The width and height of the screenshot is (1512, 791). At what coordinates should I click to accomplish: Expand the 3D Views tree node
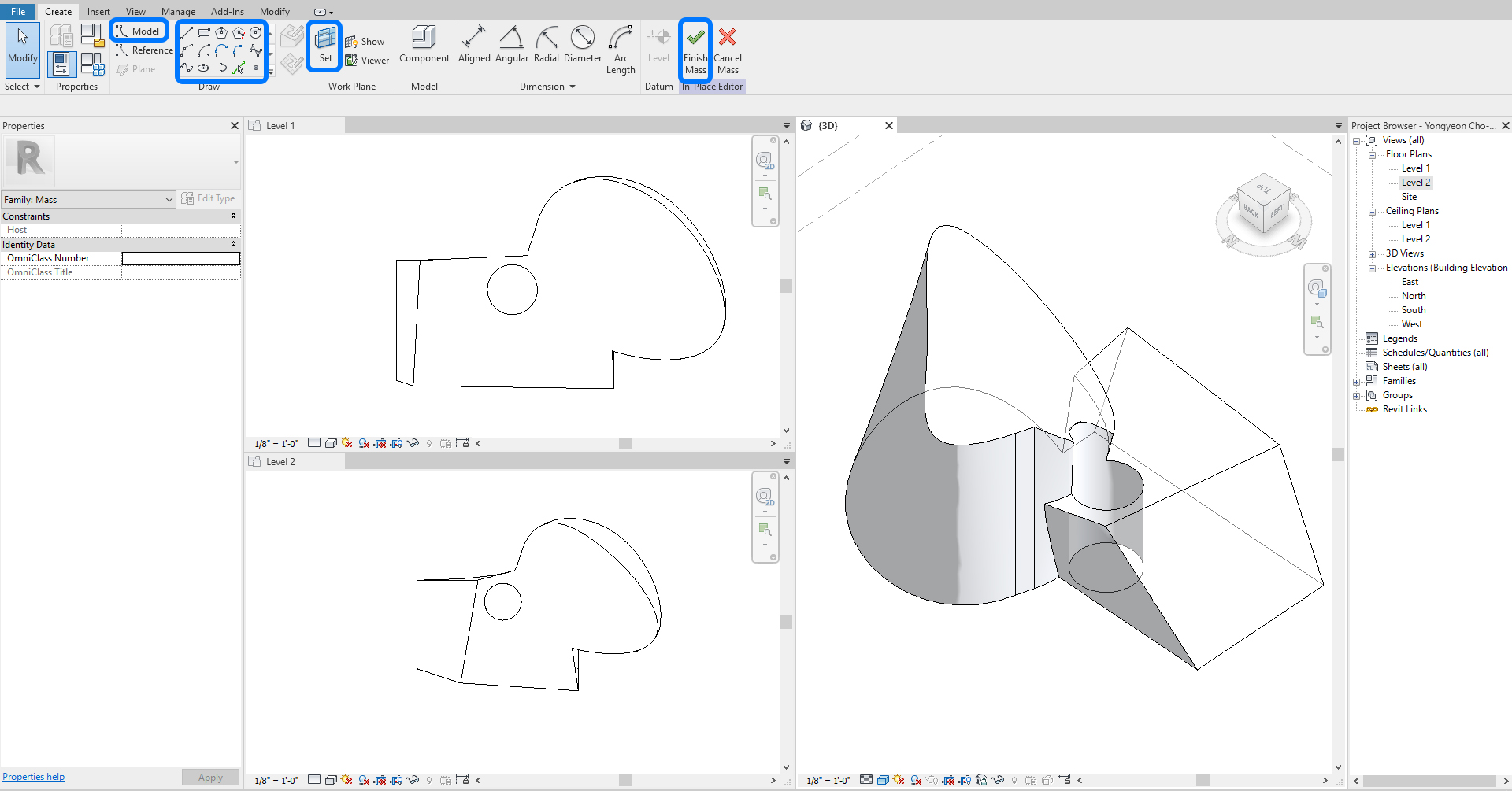tap(1372, 254)
